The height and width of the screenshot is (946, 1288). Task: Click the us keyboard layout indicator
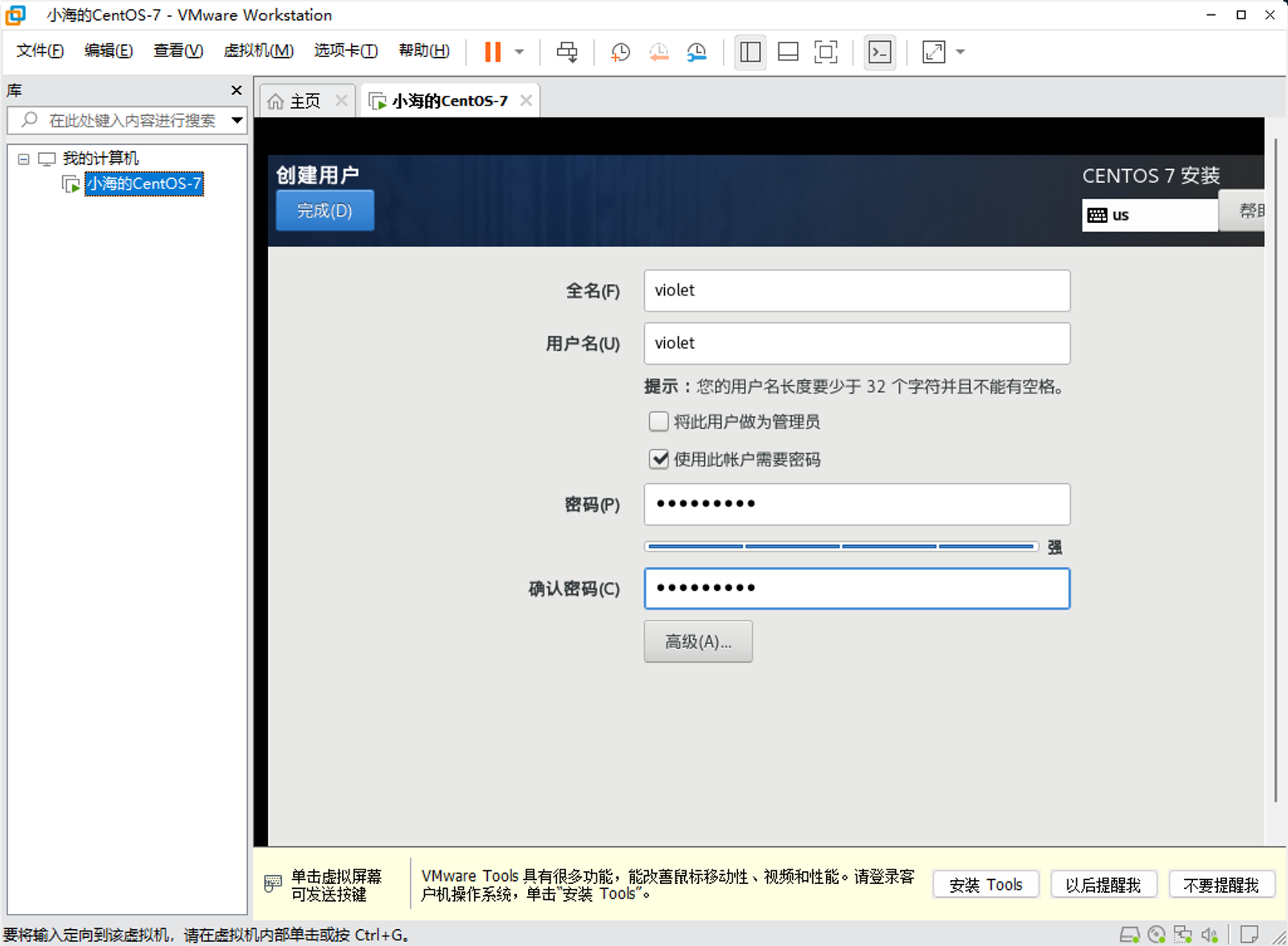click(1150, 215)
